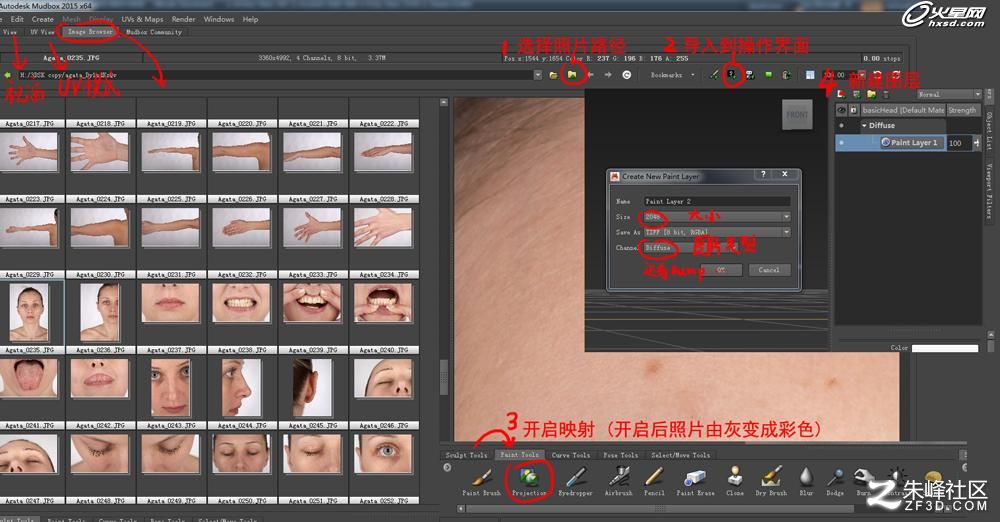Click the white Color swatch
The height and width of the screenshot is (522, 1000).
click(x=945, y=348)
